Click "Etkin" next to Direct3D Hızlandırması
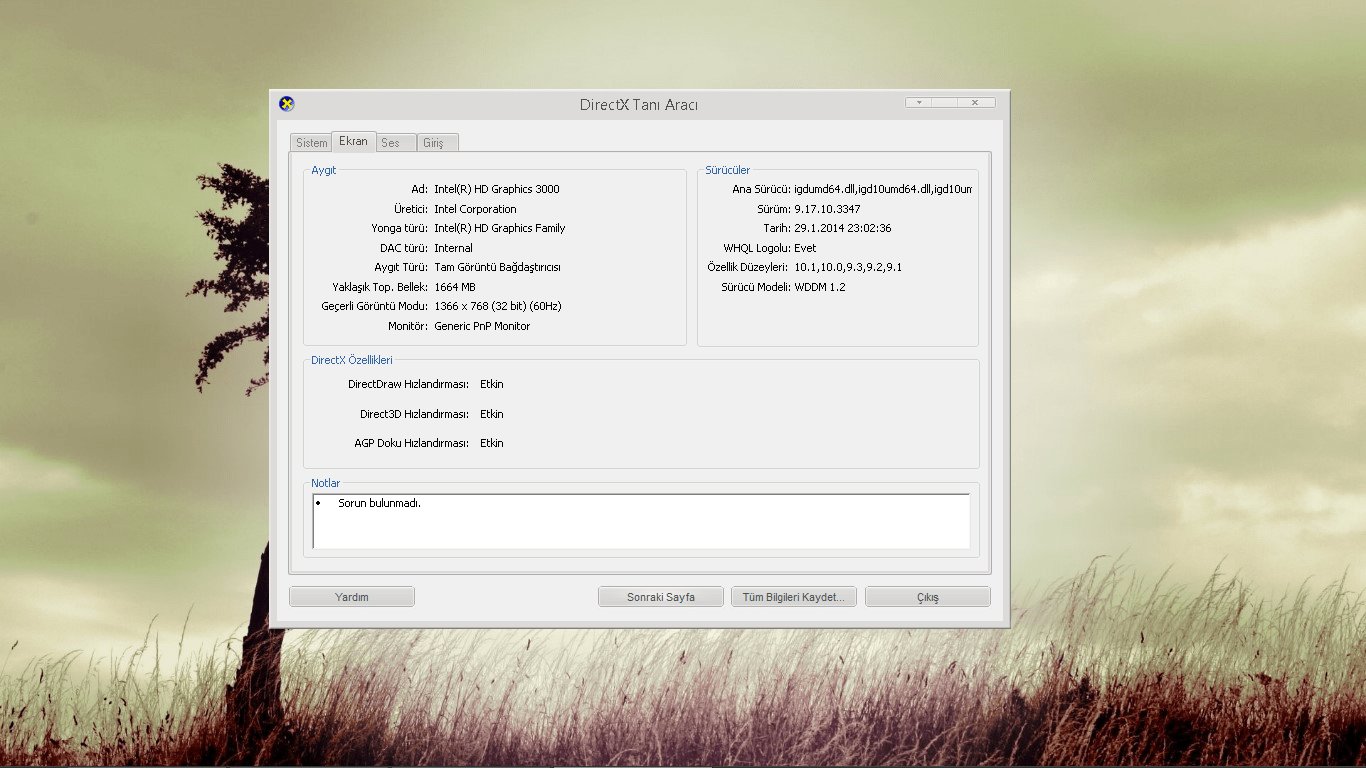This screenshot has height=768, width=1366. (492, 414)
